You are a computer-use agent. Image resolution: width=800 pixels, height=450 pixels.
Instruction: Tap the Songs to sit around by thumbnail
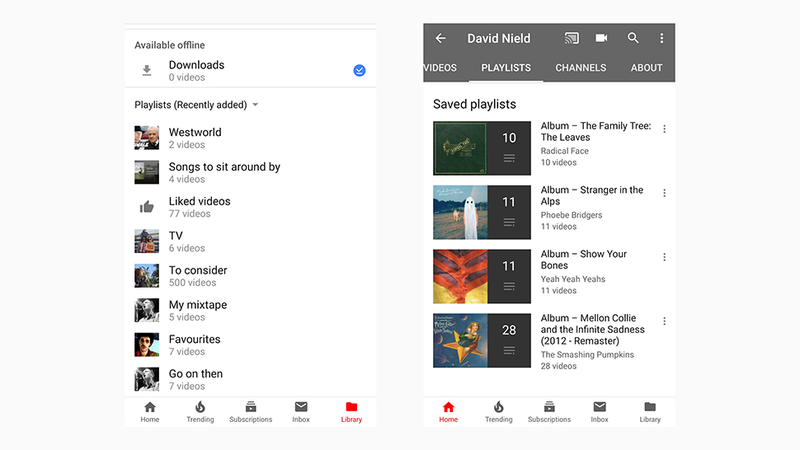click(x=146, y=172)
